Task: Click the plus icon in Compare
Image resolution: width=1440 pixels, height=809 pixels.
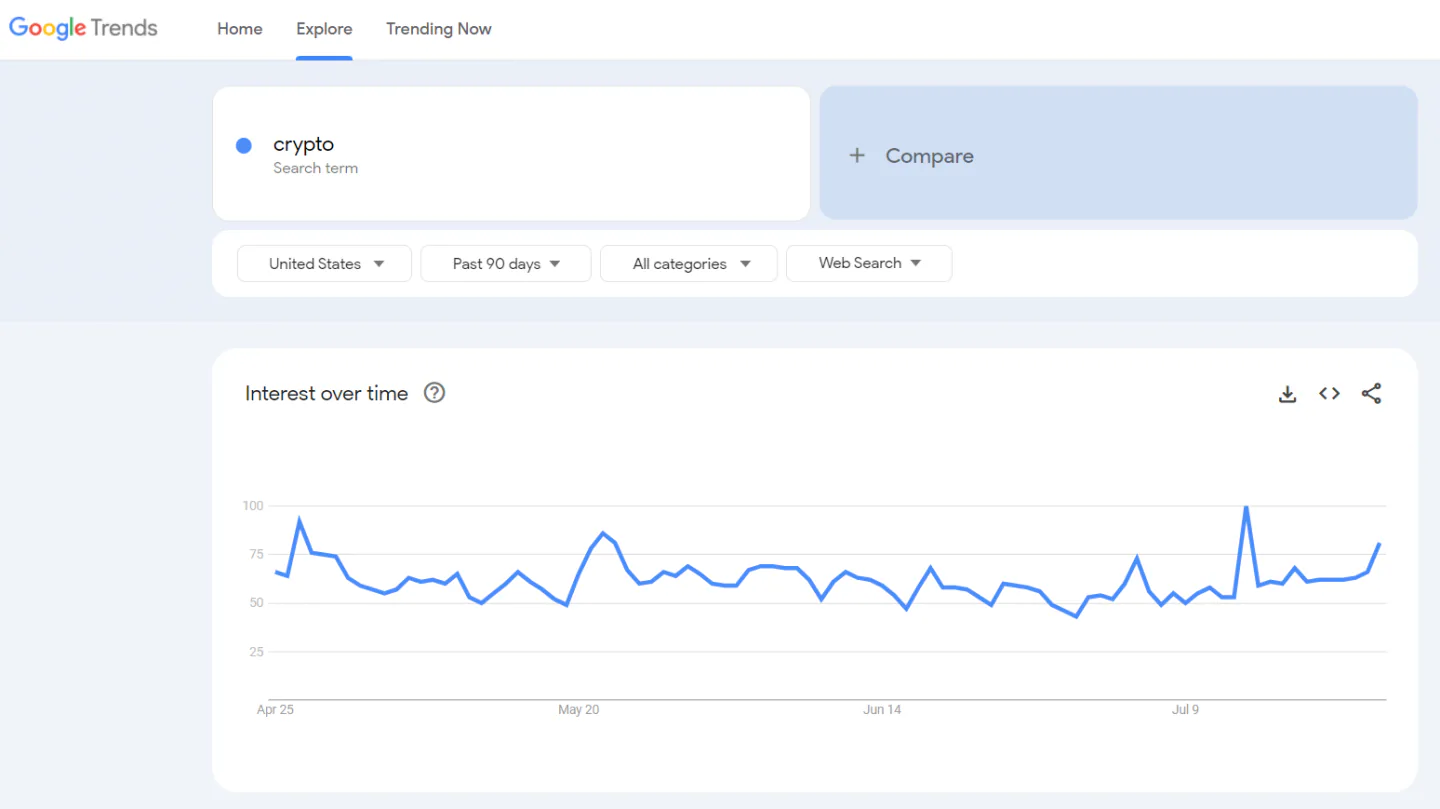Action: pos(857,156)
